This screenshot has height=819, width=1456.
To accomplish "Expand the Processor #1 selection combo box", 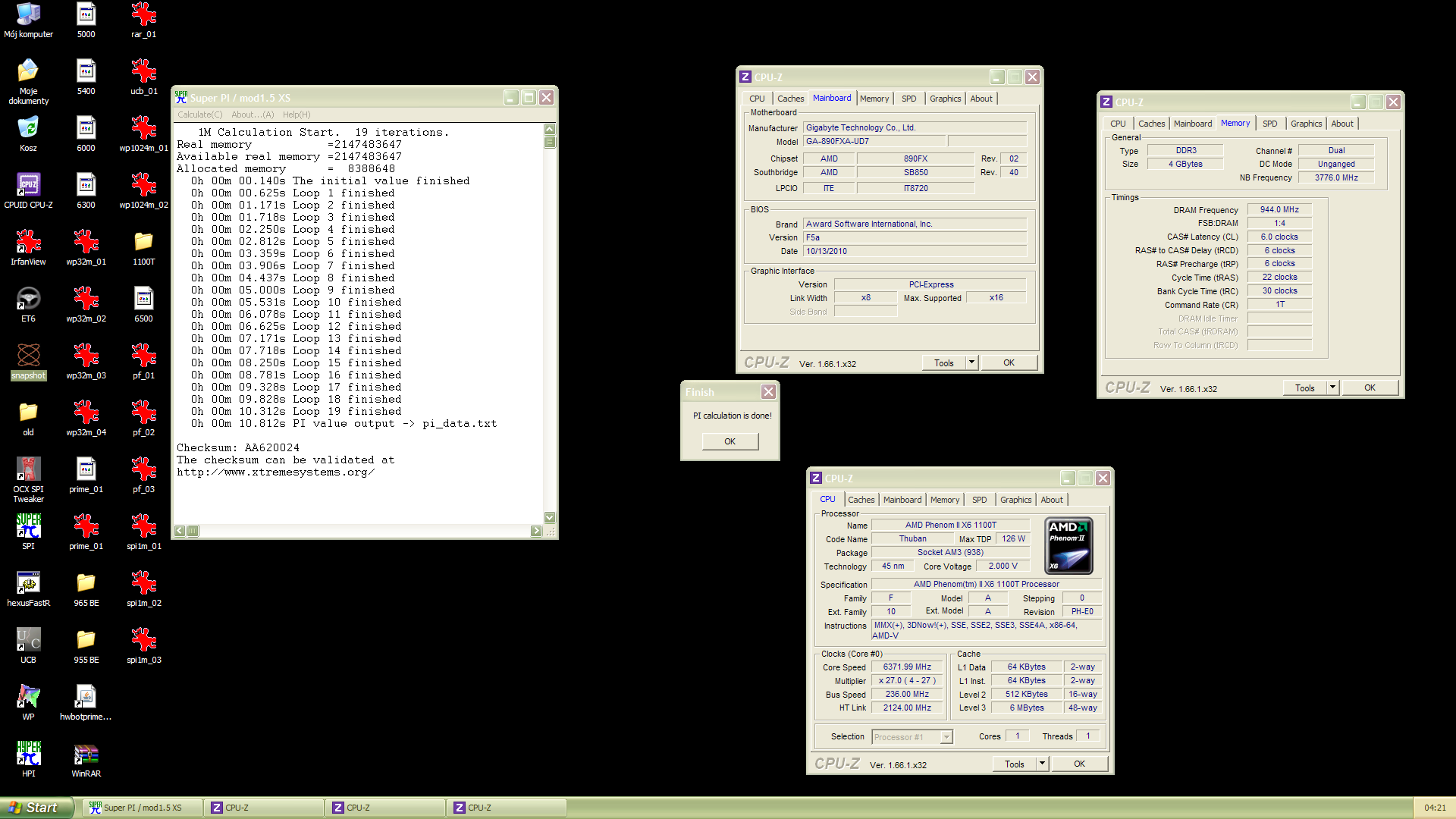I will pyautogui.click(x=912, y=737).
